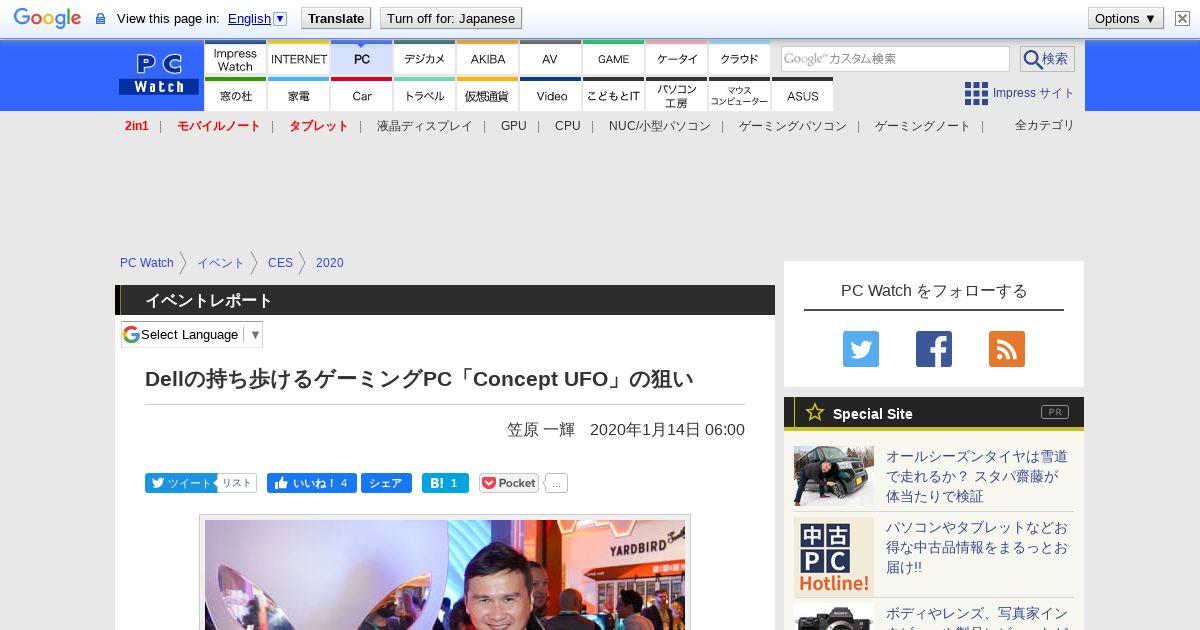Image resolution: width=1200 pixels, height=630 pixels.
Task: Open the Dell Concept UFO article photo
Action: (445, 574)
